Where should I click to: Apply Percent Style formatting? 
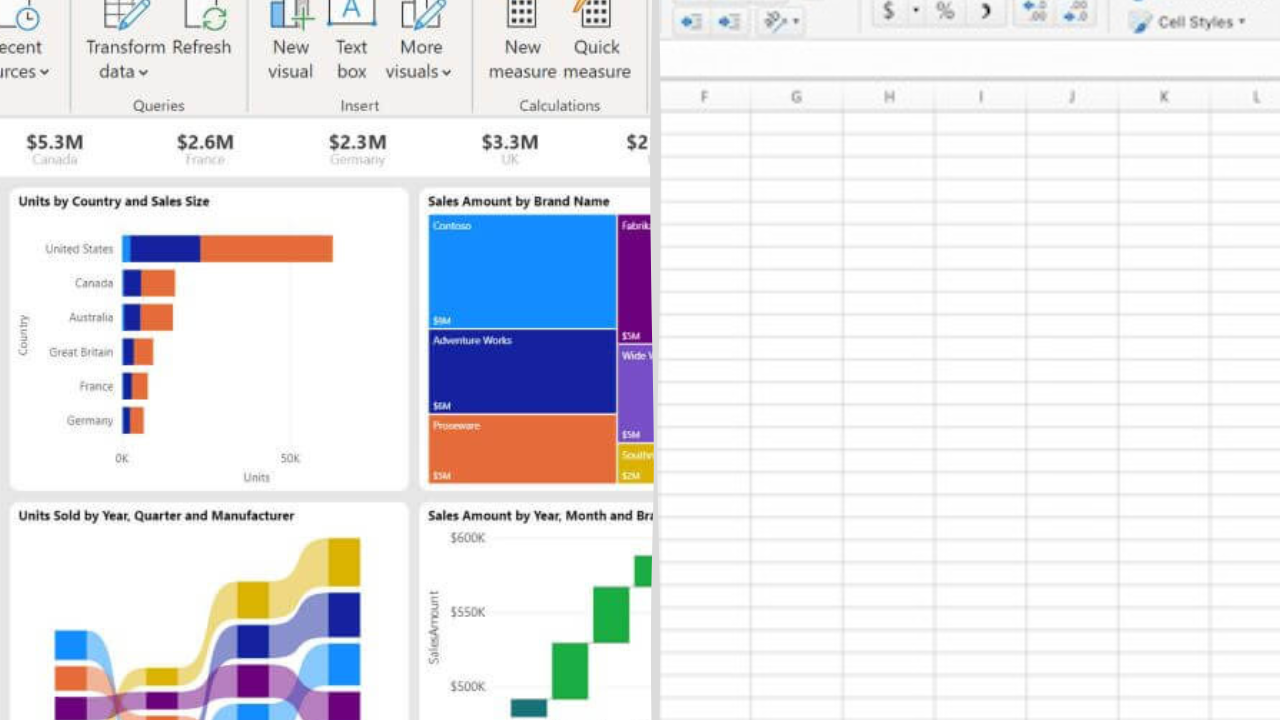pos(943,13)
